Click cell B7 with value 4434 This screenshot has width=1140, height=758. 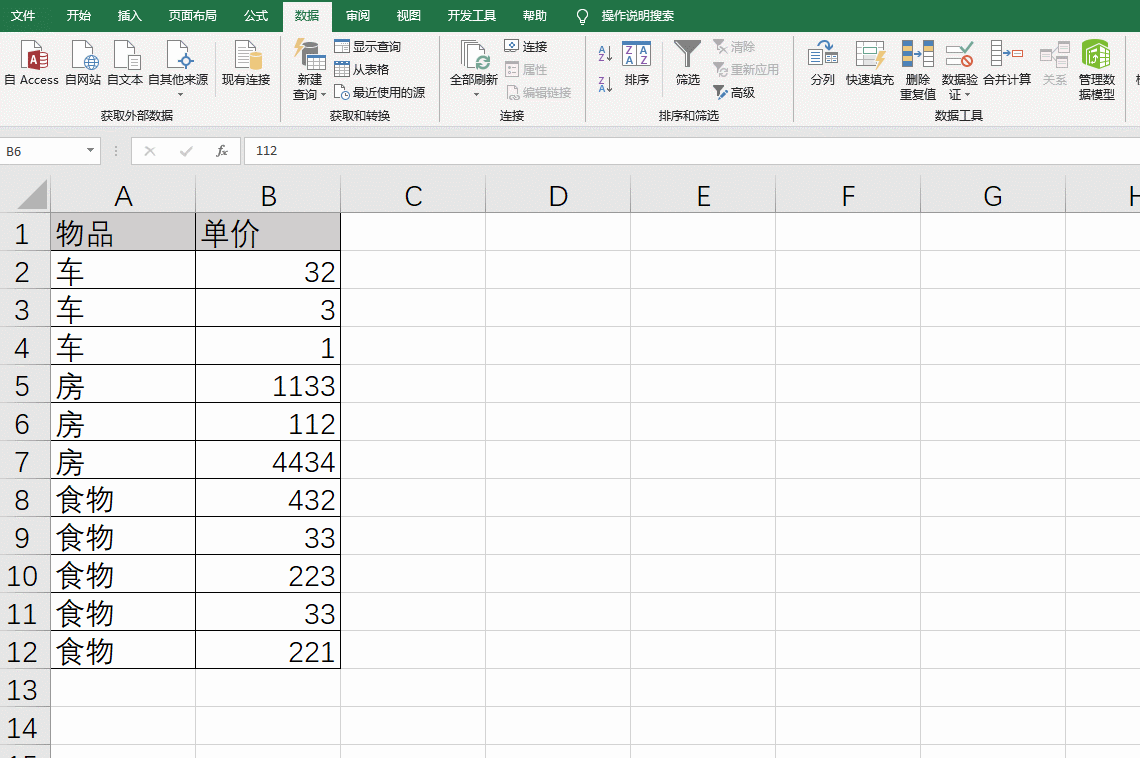pyautogui.click(x=268, y=461)
